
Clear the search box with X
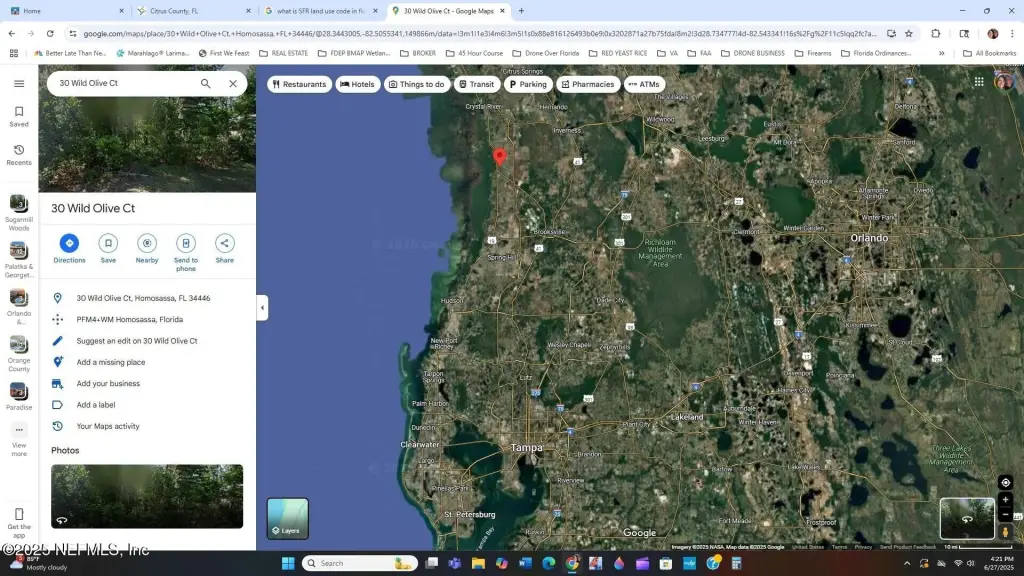click(x=233, y=84)
